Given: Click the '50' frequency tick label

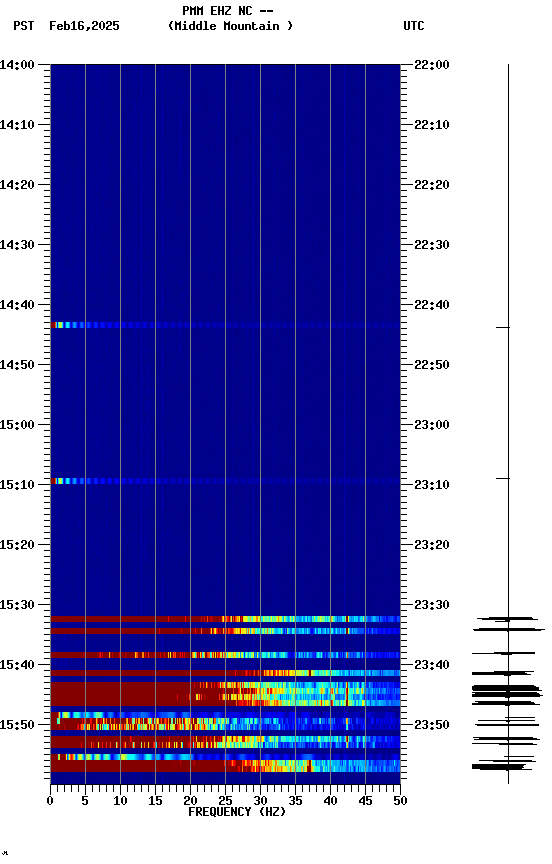Looking at the screenshot, I should (x=400, y=801).
